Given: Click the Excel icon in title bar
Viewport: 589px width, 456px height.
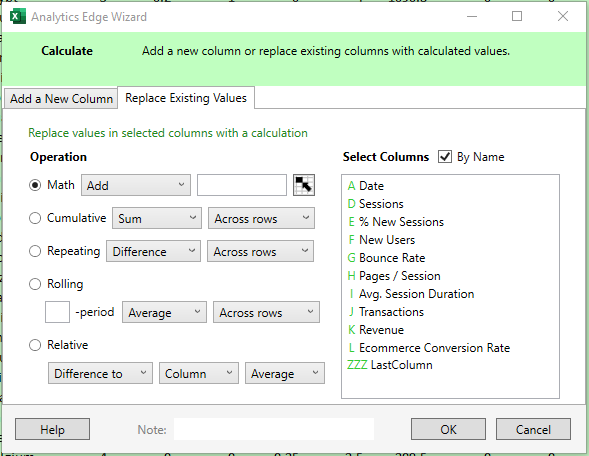Looking at the screenshot, I should click(x=18, y=17).
